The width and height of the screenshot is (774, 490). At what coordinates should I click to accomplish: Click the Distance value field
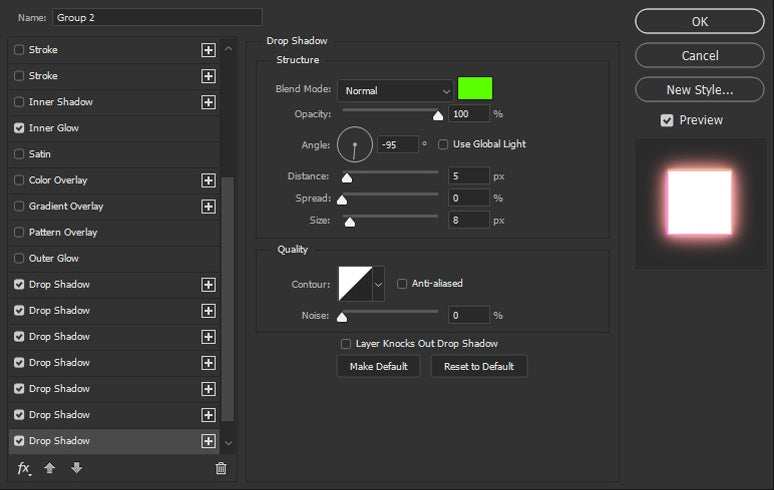[469, 176]
